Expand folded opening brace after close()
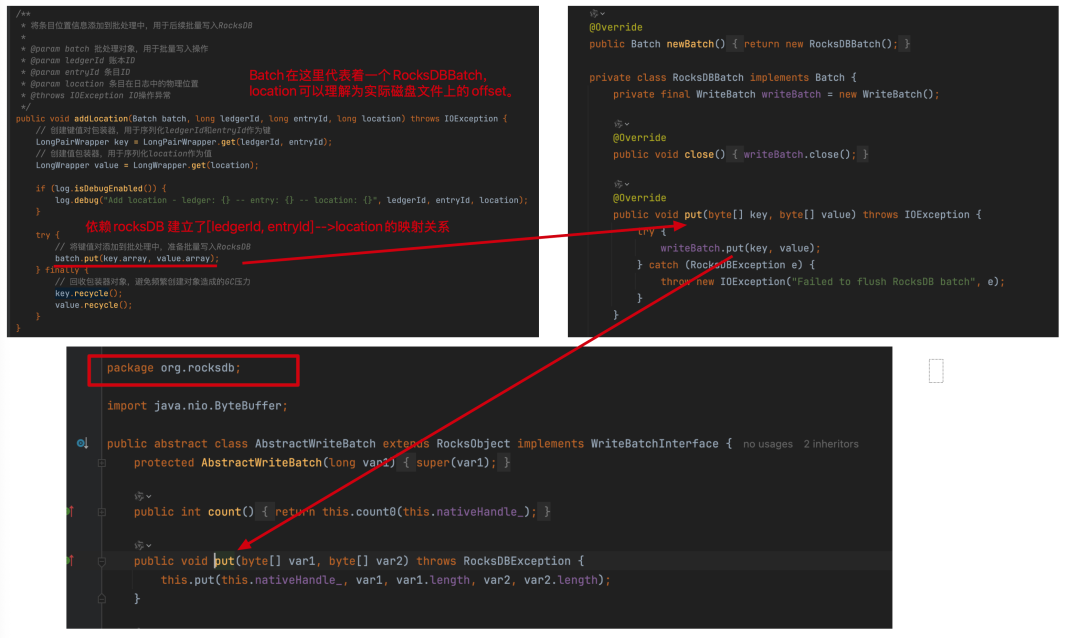Screen dimensions: 1080x638 tap(734, 154)
